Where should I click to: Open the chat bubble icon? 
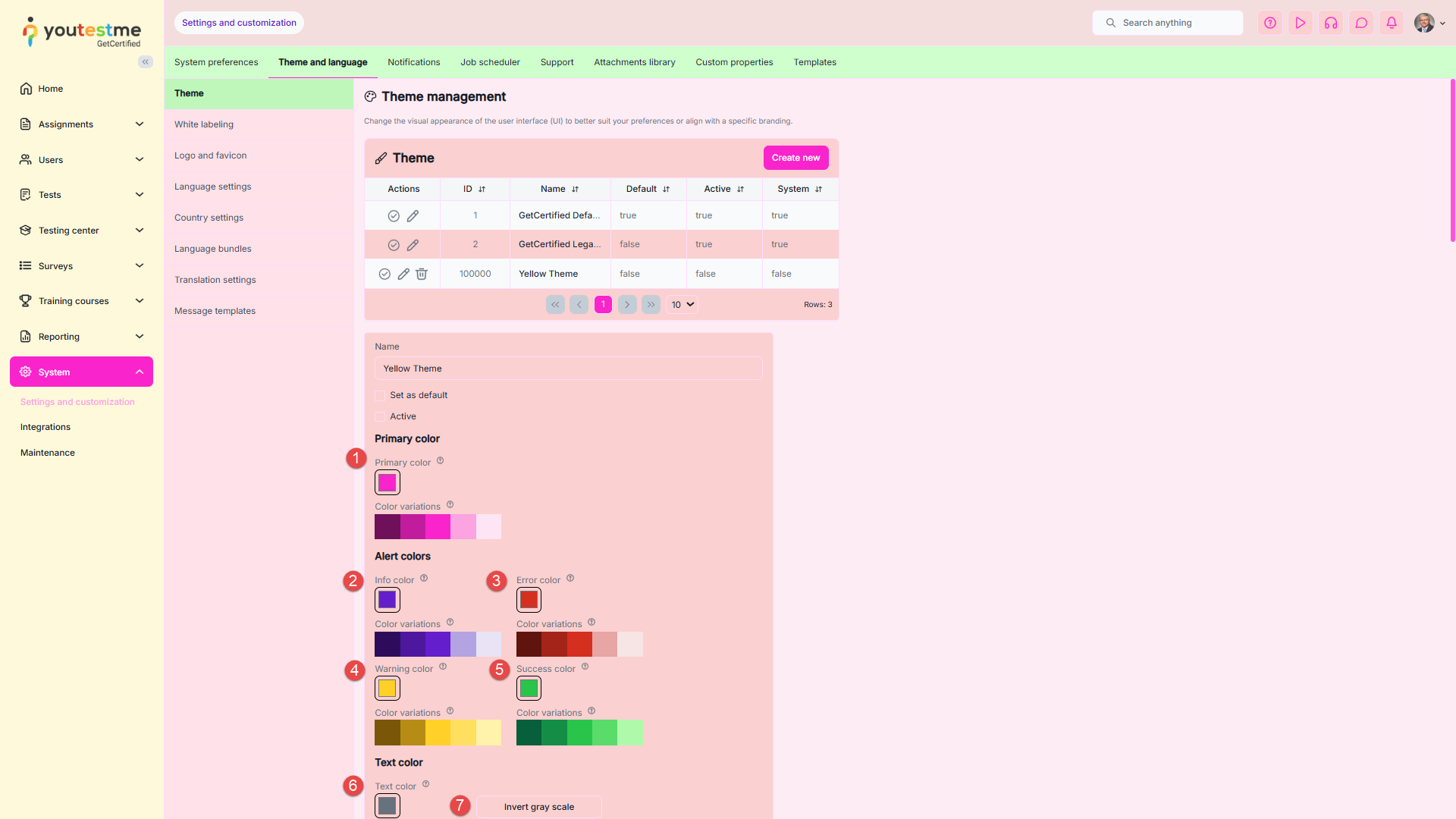[x=1361, y=23]
